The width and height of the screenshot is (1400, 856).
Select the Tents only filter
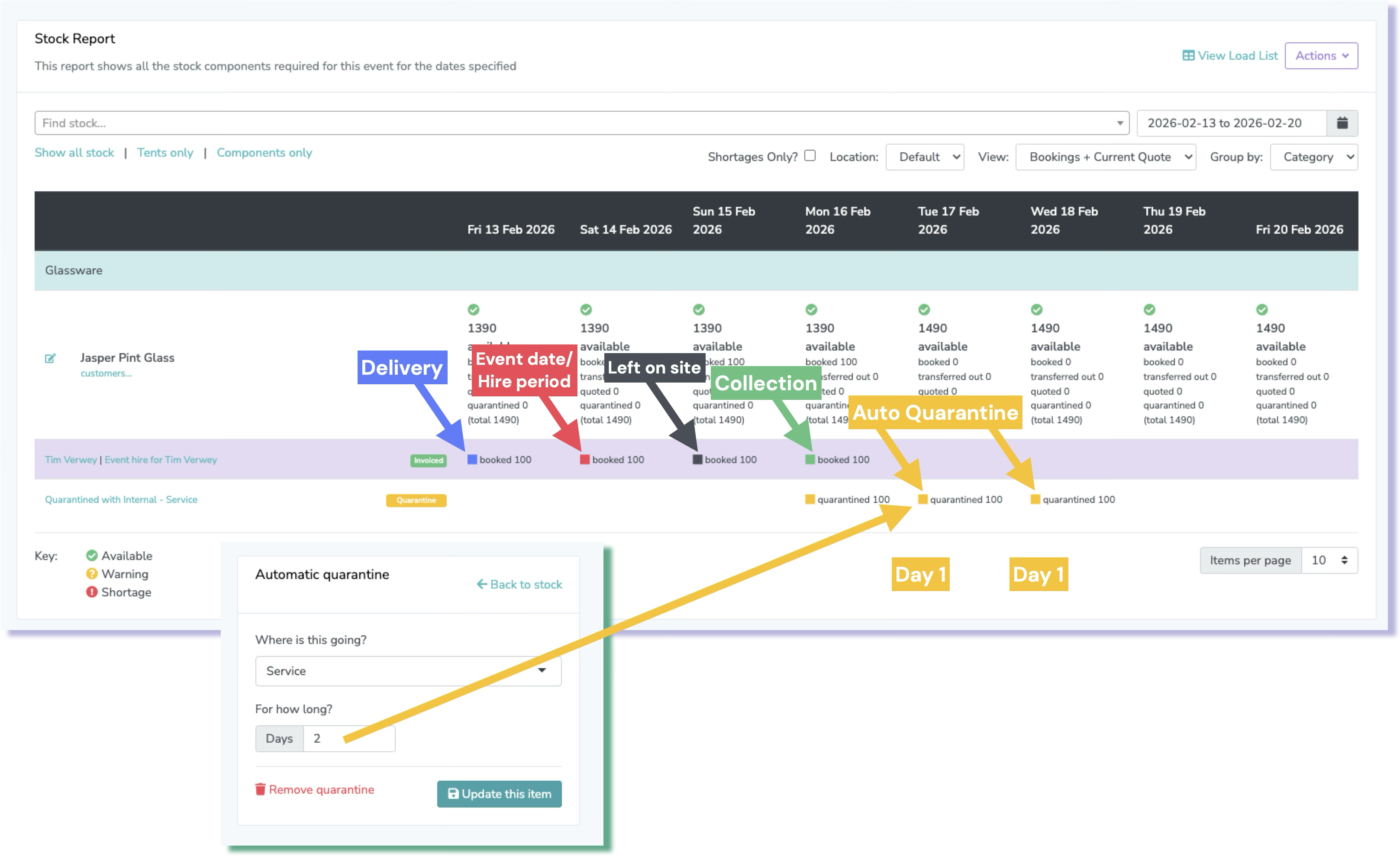165,153
